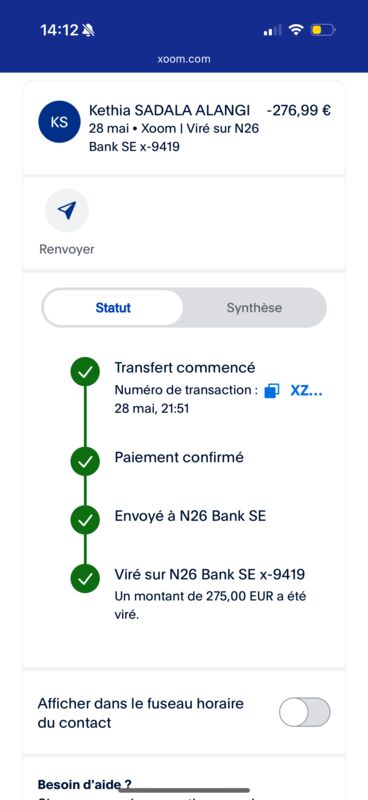Toggle display in contact's time zone
The width and height of the screenshot is (368, 800).
point(305,712)
